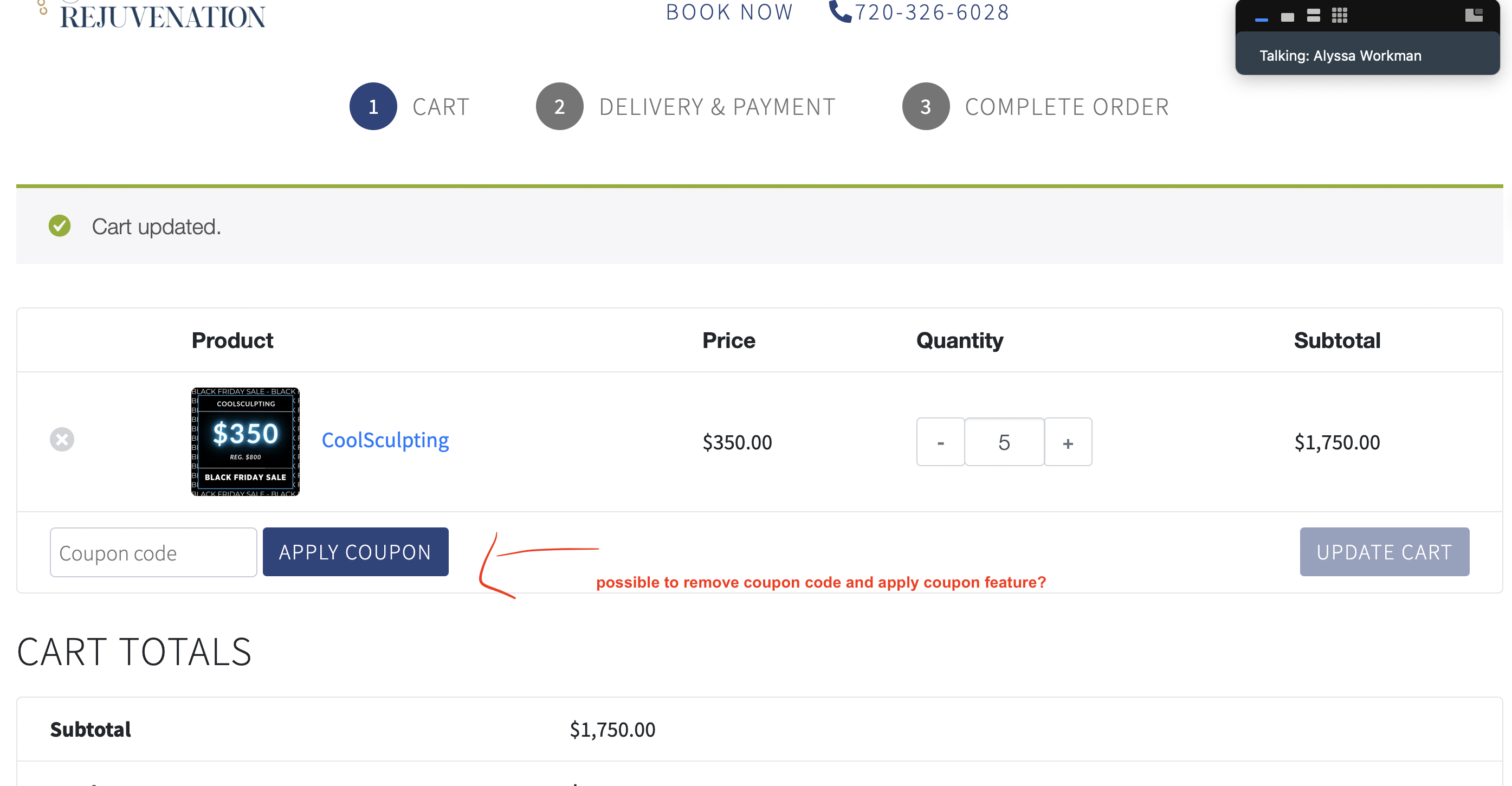Increase CoolSculpting quantity with plus button
The height and width of the screenshot is (786, 1512).
click(x=1068, y=442)
